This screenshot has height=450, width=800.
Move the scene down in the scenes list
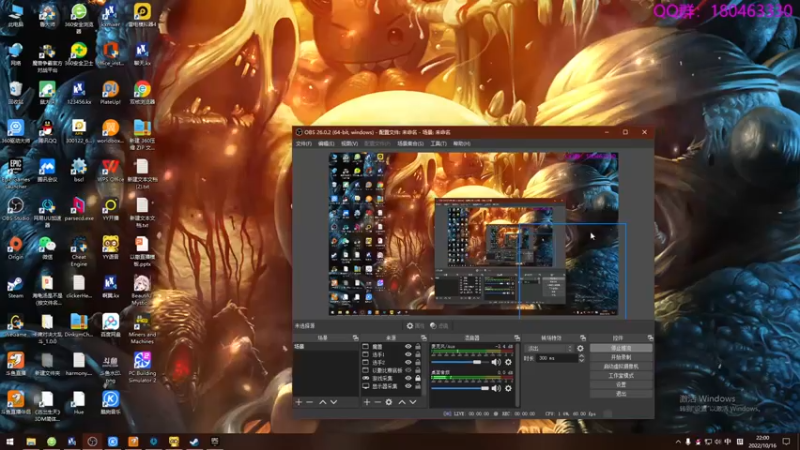(334, 403)
